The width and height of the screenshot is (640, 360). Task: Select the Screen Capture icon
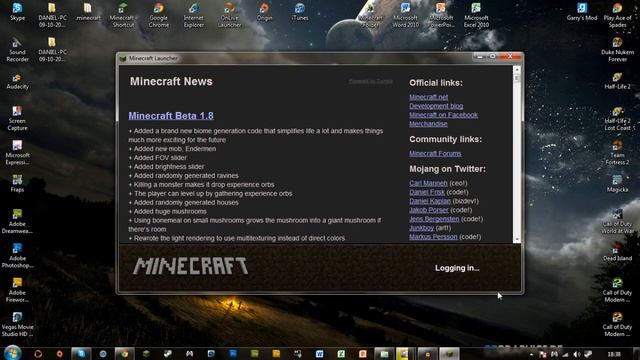(18, 118)
